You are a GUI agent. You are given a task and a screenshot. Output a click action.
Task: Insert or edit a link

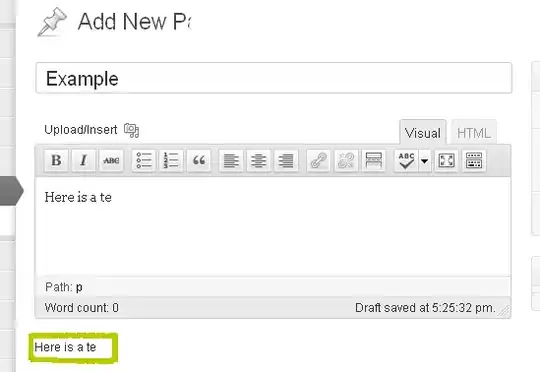pyautogui.click(x=319, y=160)
